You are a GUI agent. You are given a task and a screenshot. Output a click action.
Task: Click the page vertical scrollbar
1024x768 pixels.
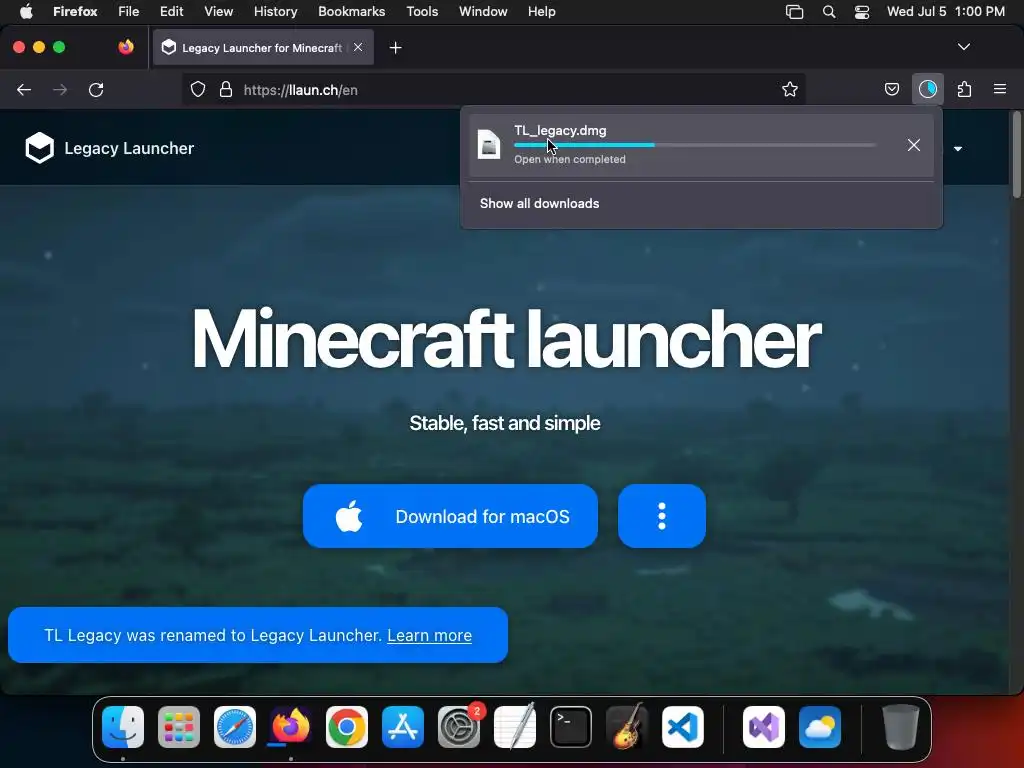pos(1016,154)
